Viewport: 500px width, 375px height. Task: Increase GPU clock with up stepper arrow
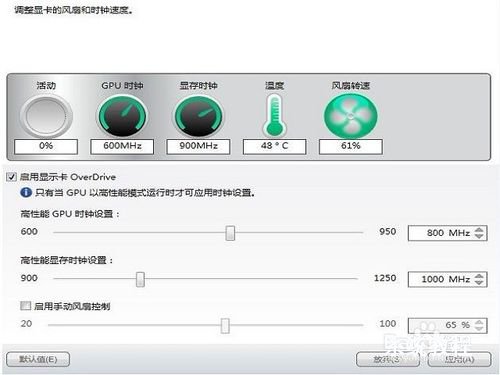[x=479, y=230]
